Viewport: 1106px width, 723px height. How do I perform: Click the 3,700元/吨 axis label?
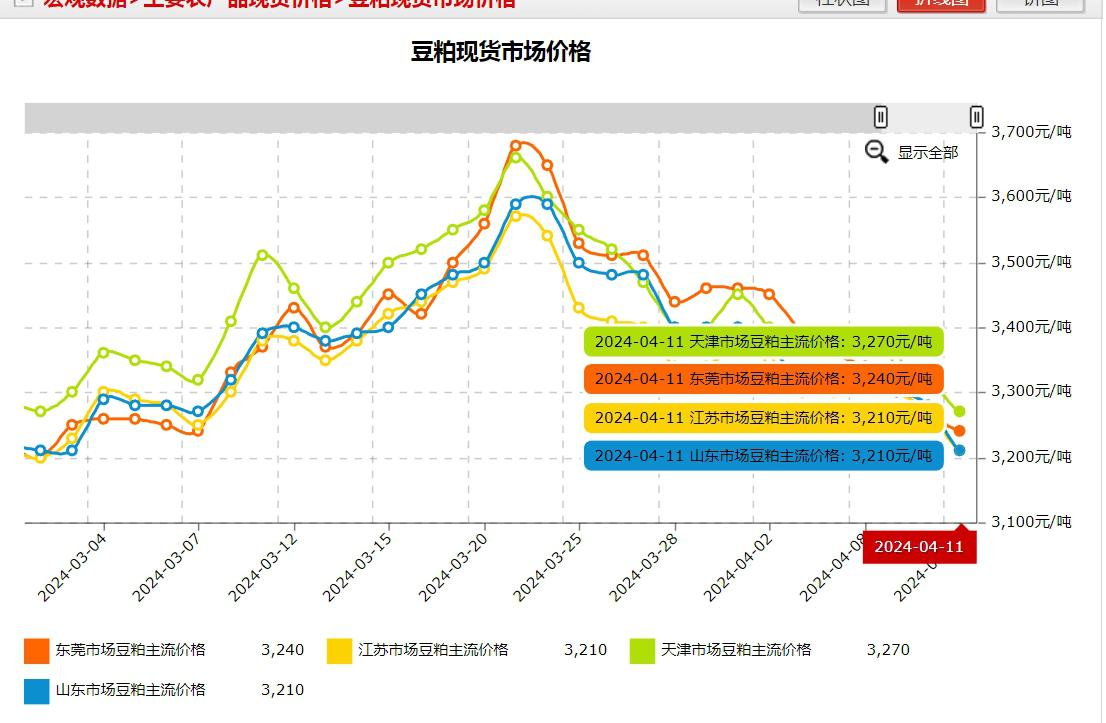coord(1031,132)
